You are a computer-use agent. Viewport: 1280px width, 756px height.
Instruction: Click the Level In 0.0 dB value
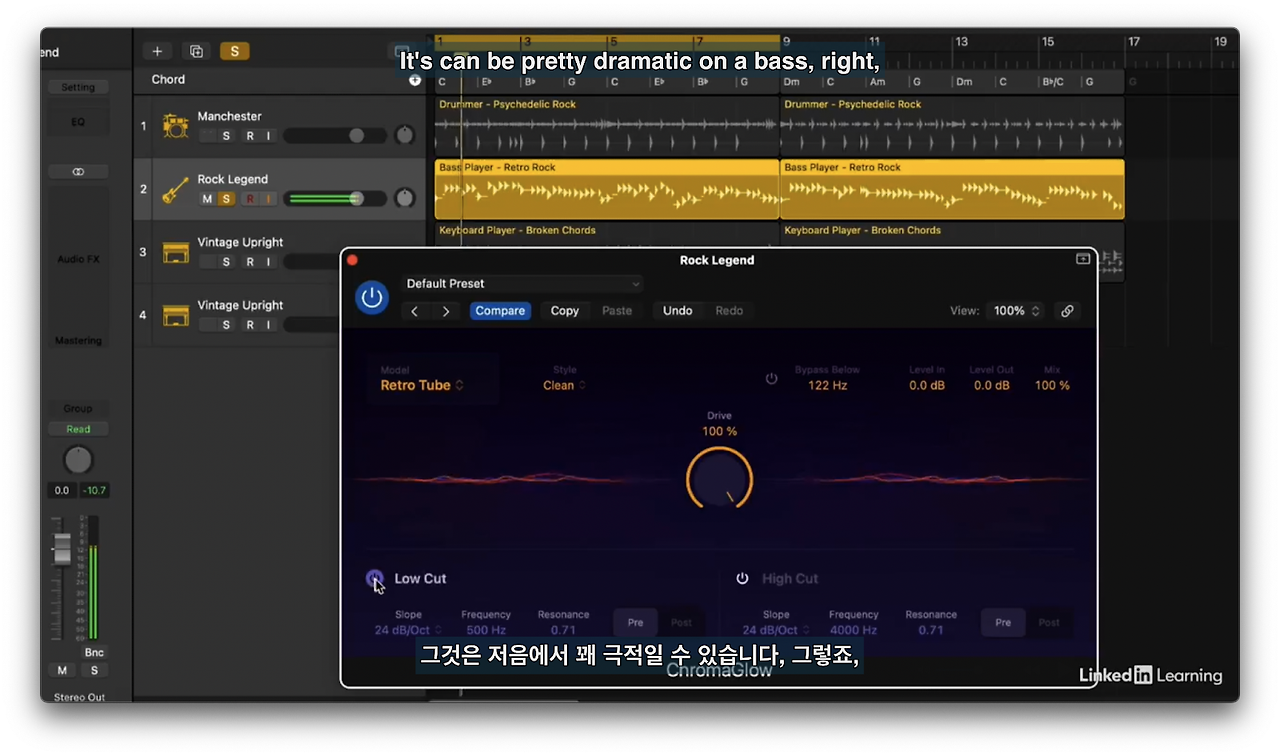click(x=927, y=385)
